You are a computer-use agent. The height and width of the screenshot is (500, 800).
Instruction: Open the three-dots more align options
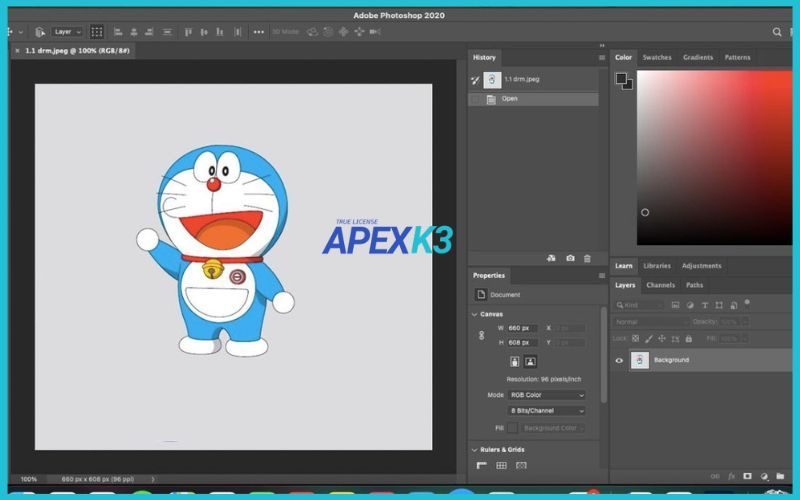pos(259,32)
